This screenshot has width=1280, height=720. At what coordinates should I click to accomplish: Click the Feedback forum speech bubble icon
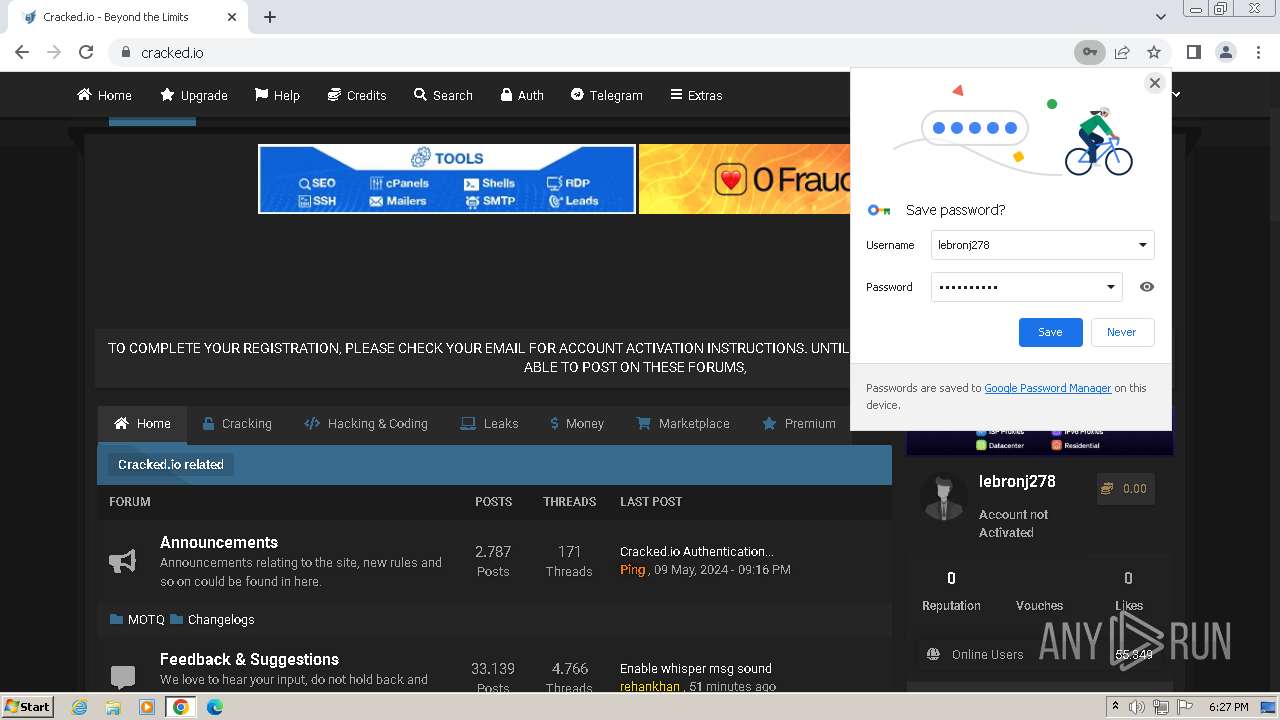[123, 677]
